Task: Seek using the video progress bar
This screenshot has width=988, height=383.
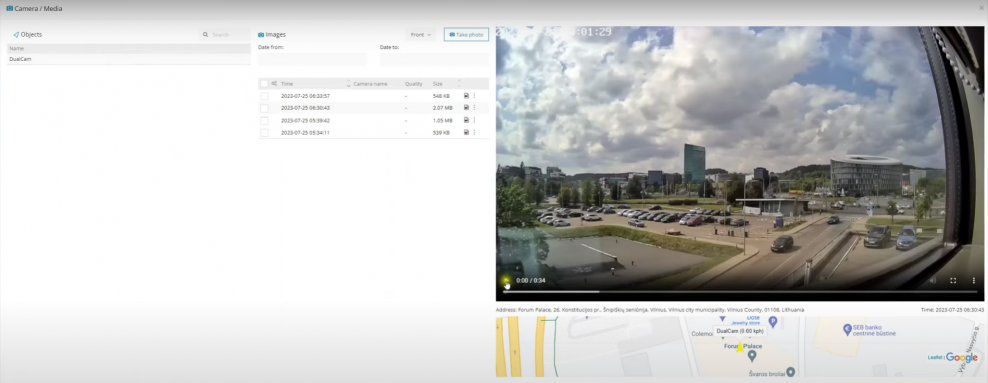Action: (740, 291)
